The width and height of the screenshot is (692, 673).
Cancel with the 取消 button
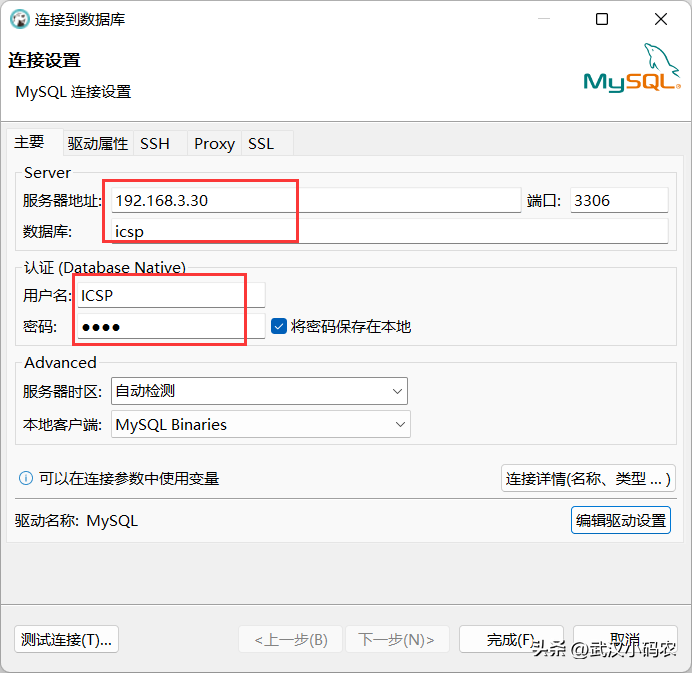coord(625,639)
